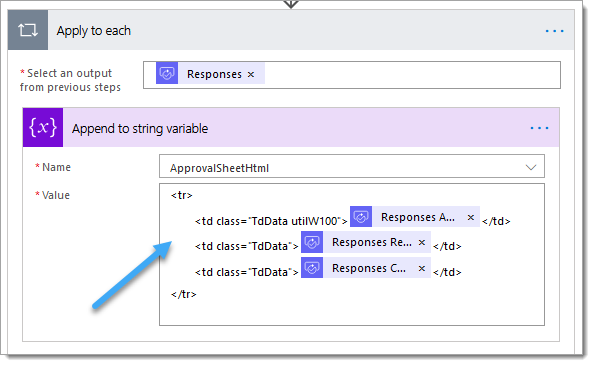Remove the Responses token from output field
Image resolution: width=593 pixels, height=365 pixels.
251,75
